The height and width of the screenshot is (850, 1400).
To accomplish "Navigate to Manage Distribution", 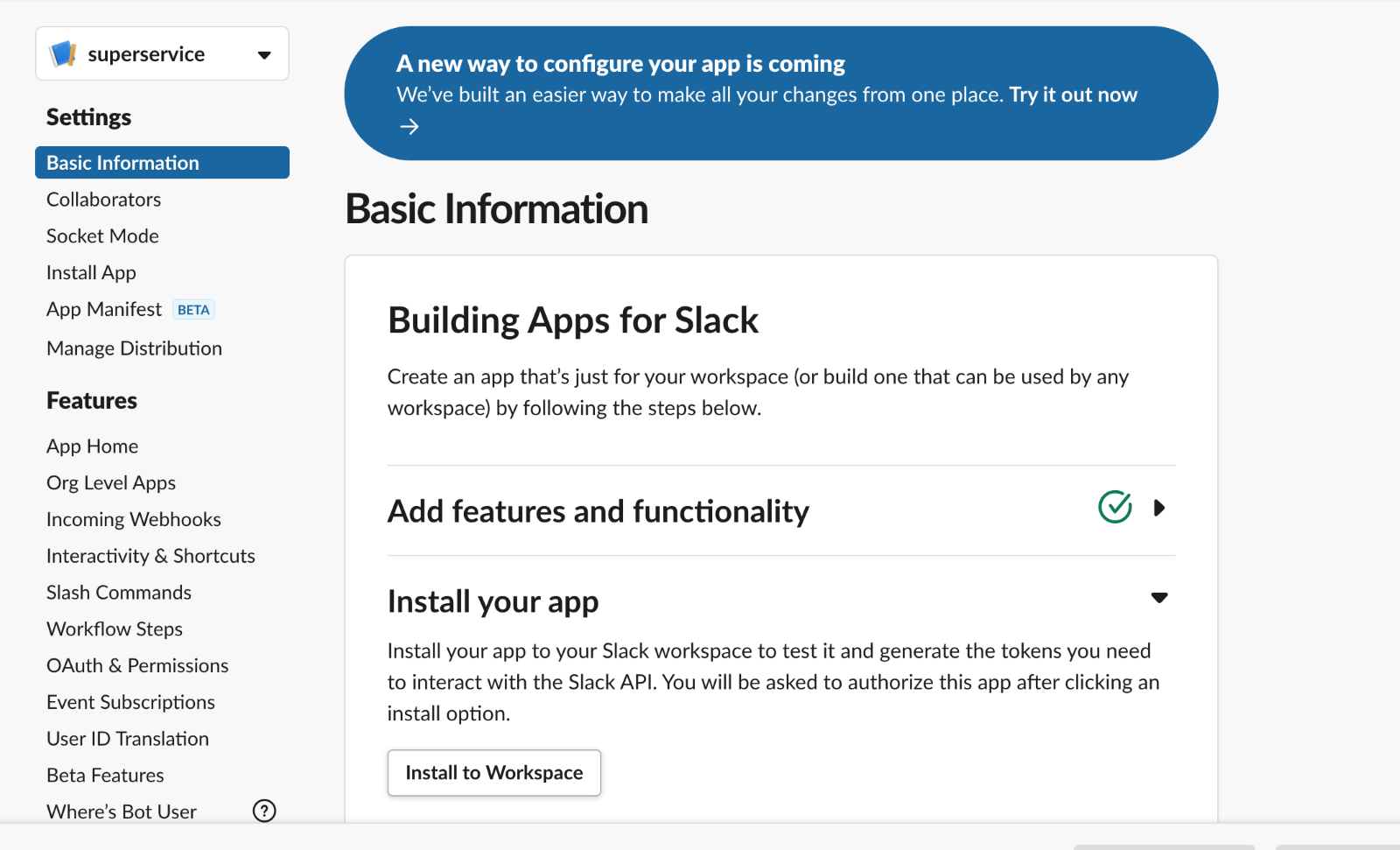I will [x=134, y=348].
